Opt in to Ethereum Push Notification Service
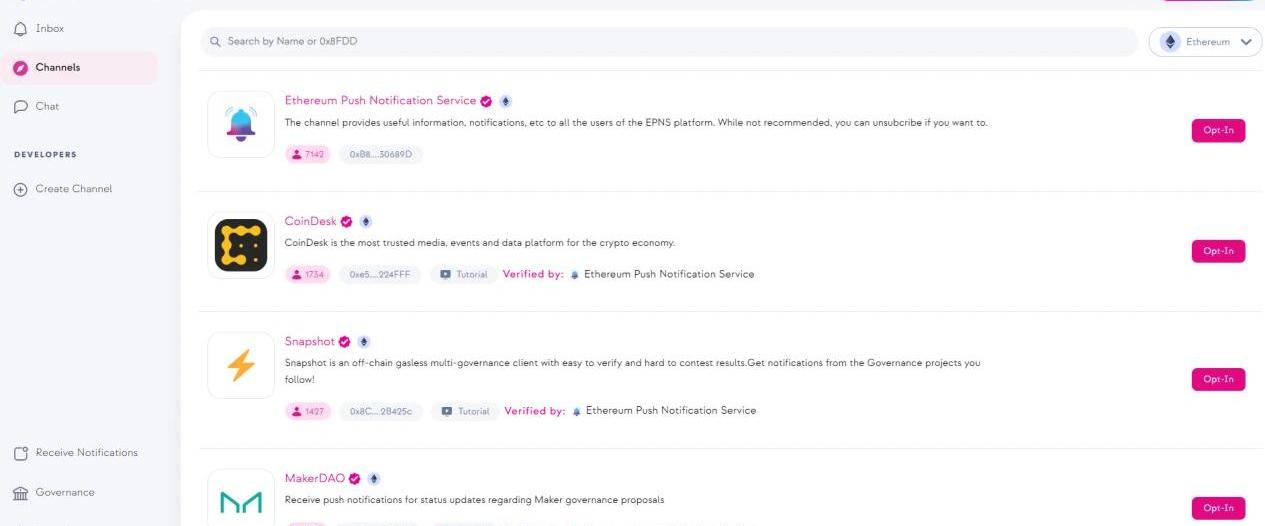 tap(1218, 131)
